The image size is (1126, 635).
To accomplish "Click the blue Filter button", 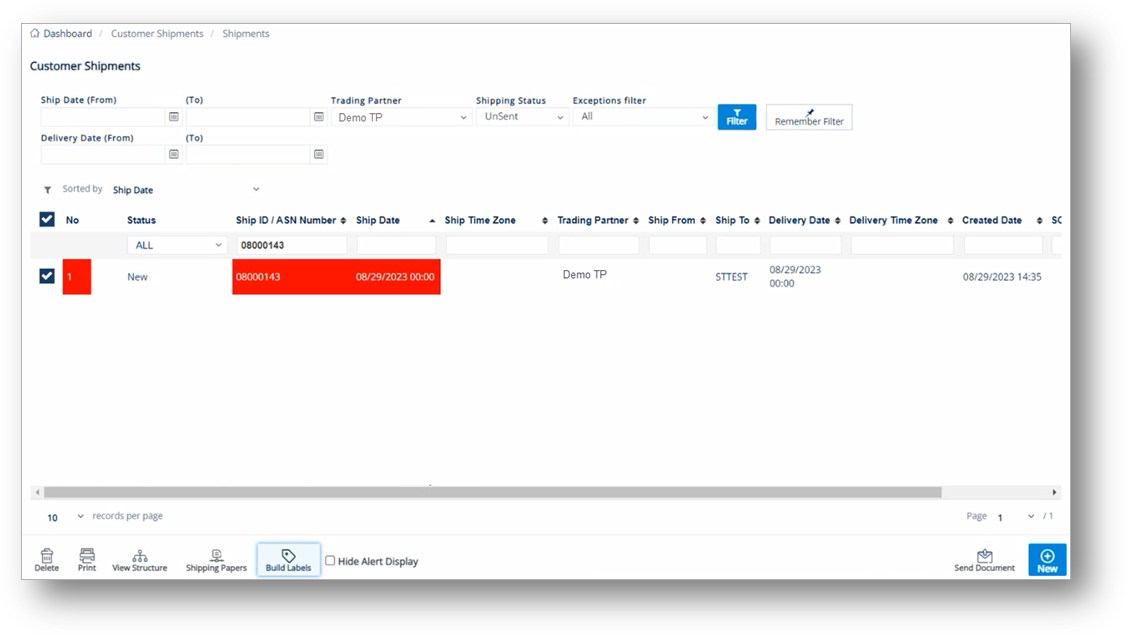I will click(x=737, y=117).
